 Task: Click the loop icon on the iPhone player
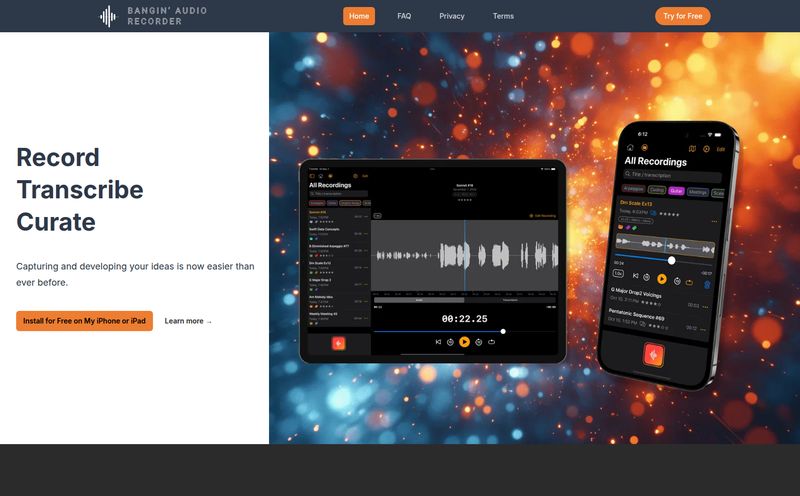[x=689, y=282]
